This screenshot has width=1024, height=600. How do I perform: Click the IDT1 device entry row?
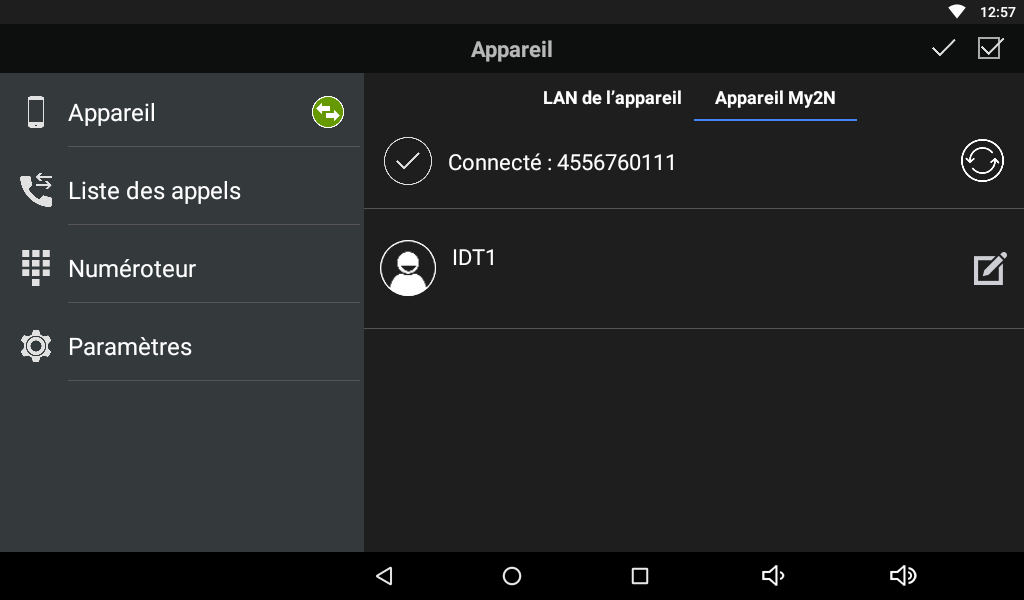click(x=694, y=268)
